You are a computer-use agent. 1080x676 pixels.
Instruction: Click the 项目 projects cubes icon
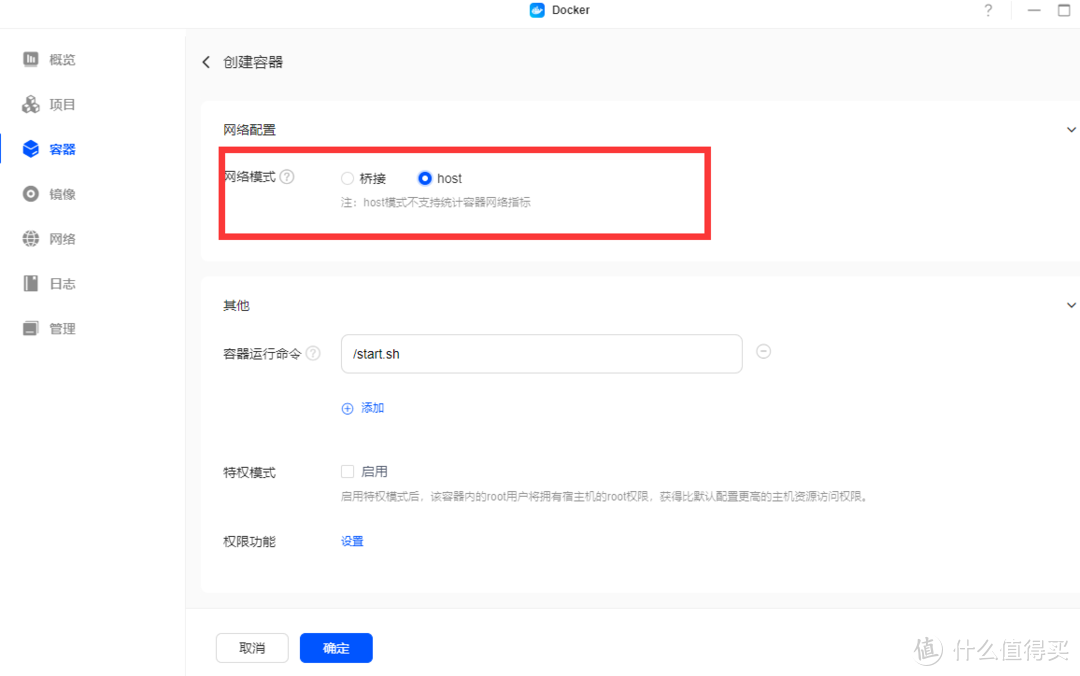point(31,105)
